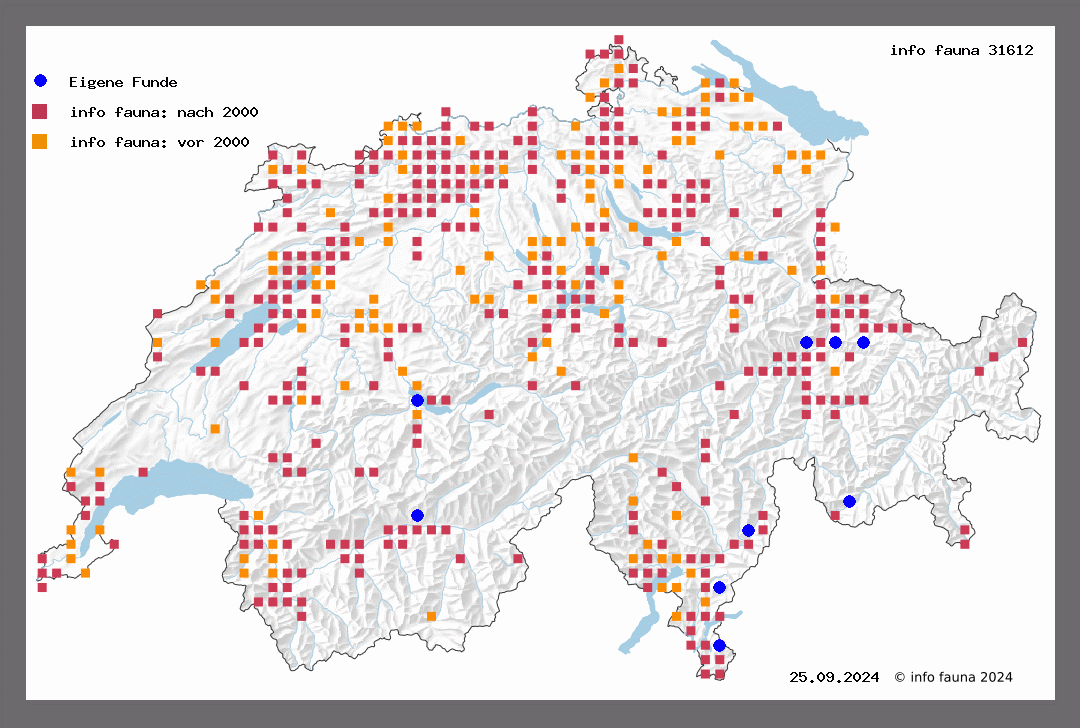Image resolution: width=1080 pixels, height=728 pixels.
Task: Select the 'info fauna: vor 2000' legend text
Action: [x=159, y=142]
